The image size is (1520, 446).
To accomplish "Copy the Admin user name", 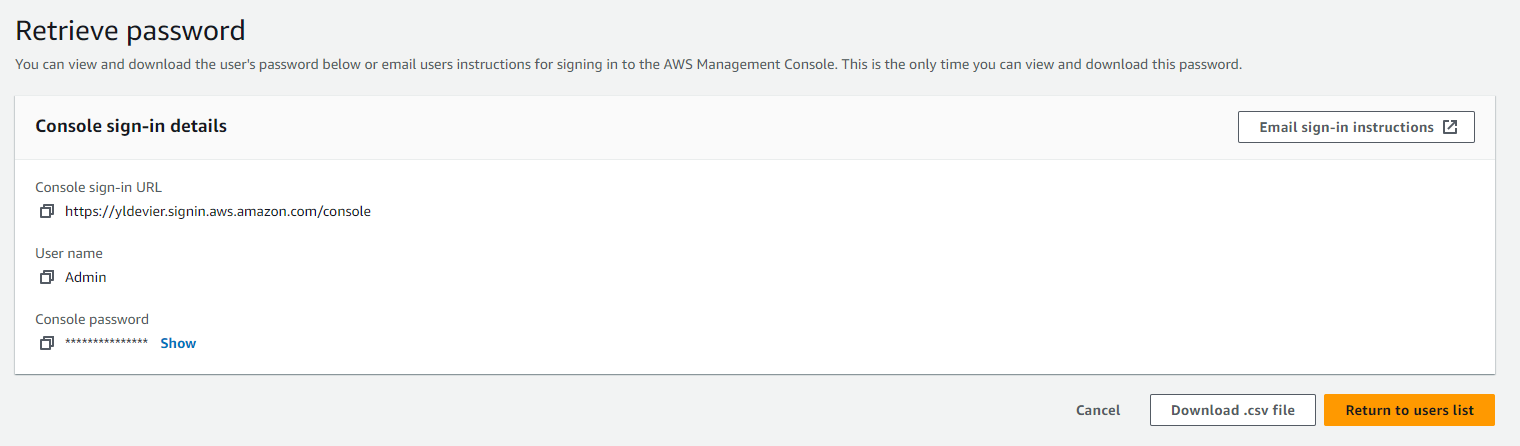I will (x=46, y=277).
